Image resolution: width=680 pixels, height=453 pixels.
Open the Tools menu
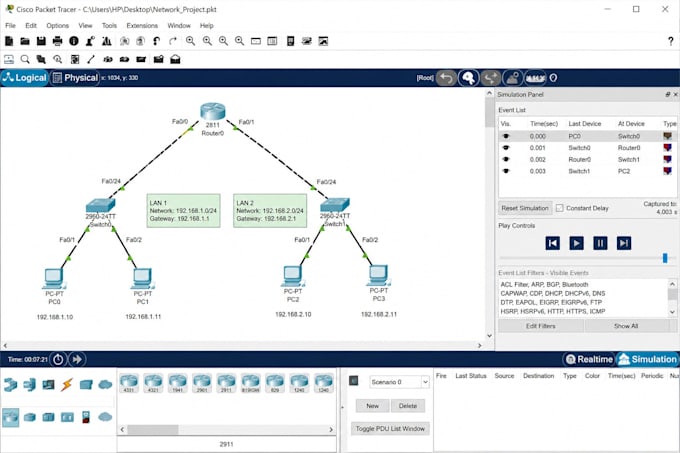click(109, 26)
